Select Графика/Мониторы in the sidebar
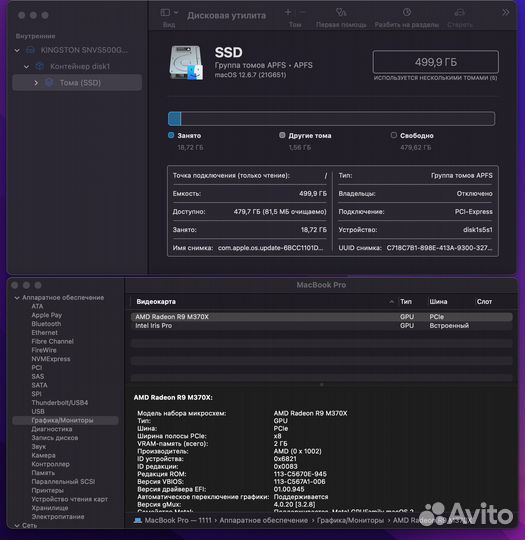Viewport: 525px width, 540px height. (65, 420)
